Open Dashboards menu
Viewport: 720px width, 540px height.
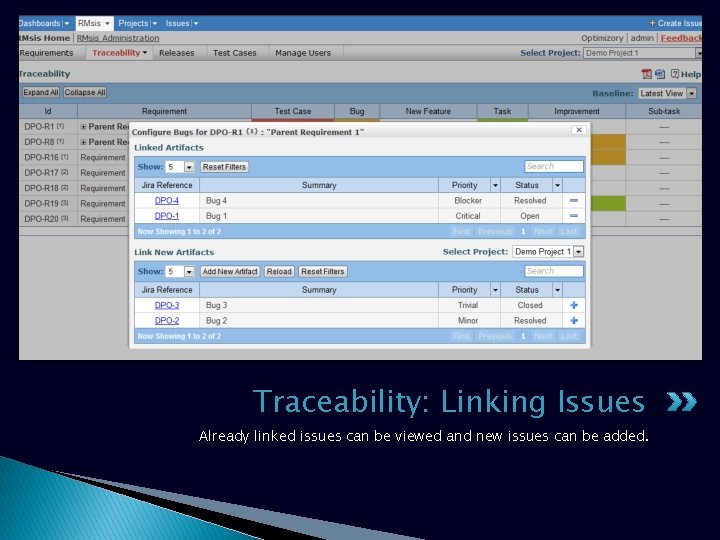click(x=44, y=23)
